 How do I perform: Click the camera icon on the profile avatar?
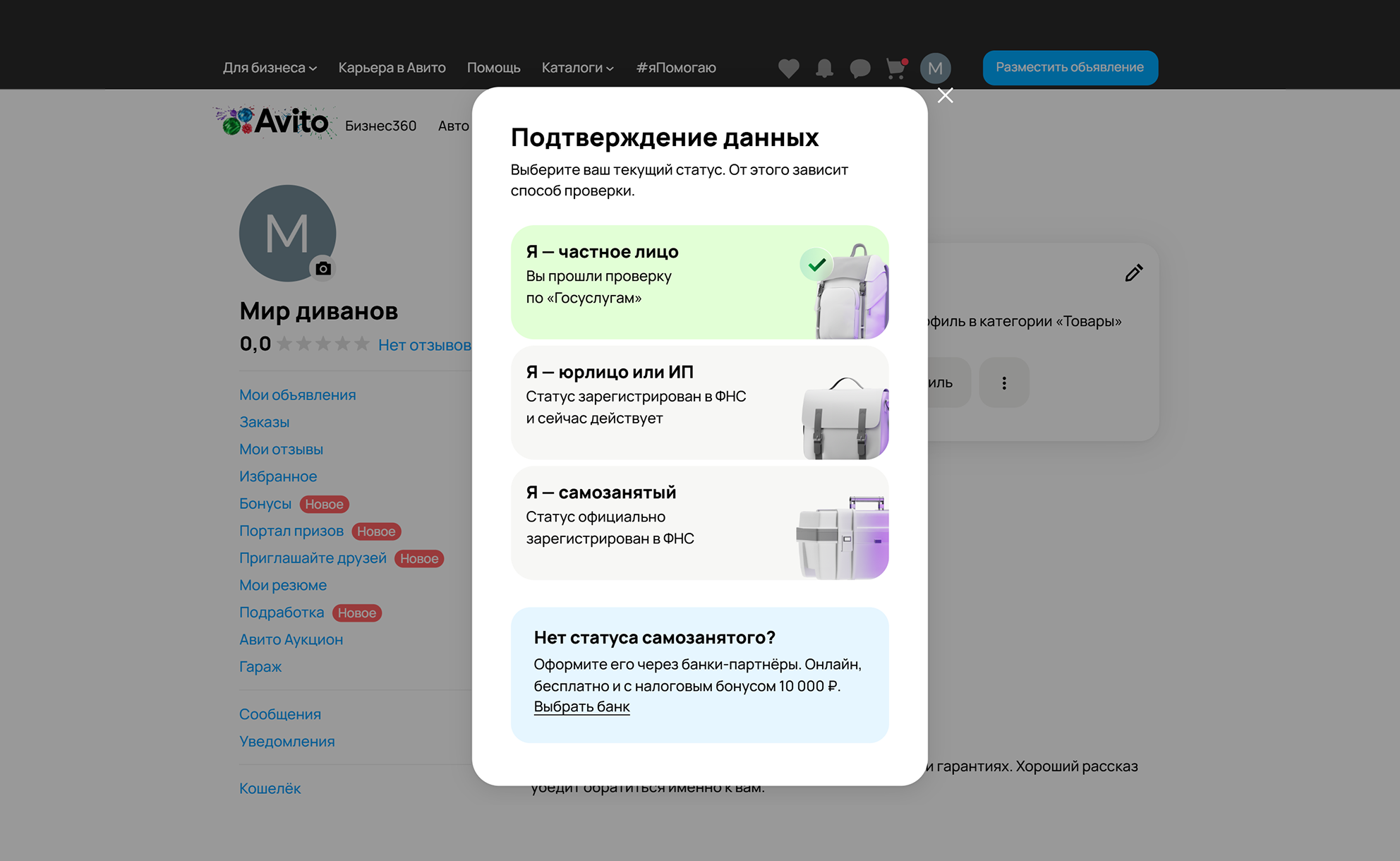[x=322, y=269]
